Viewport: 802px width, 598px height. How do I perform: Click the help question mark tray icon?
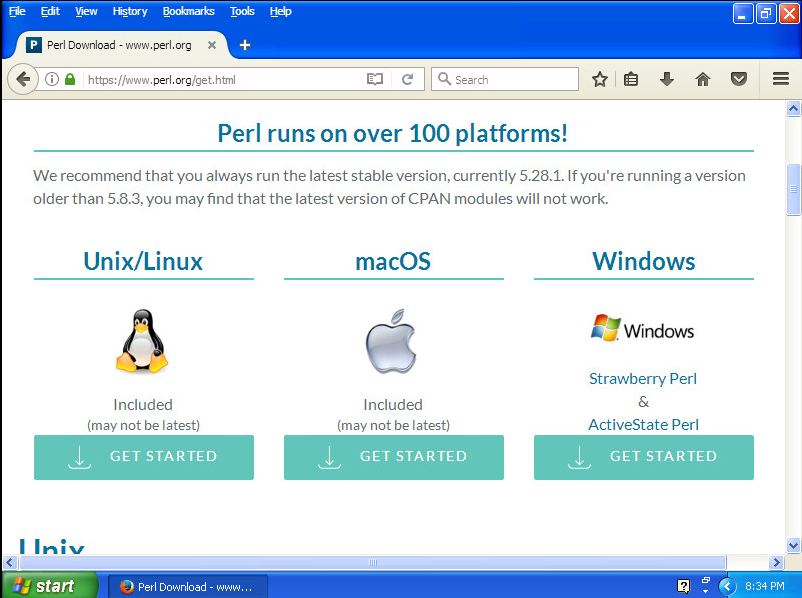click(x=683, y=586)
